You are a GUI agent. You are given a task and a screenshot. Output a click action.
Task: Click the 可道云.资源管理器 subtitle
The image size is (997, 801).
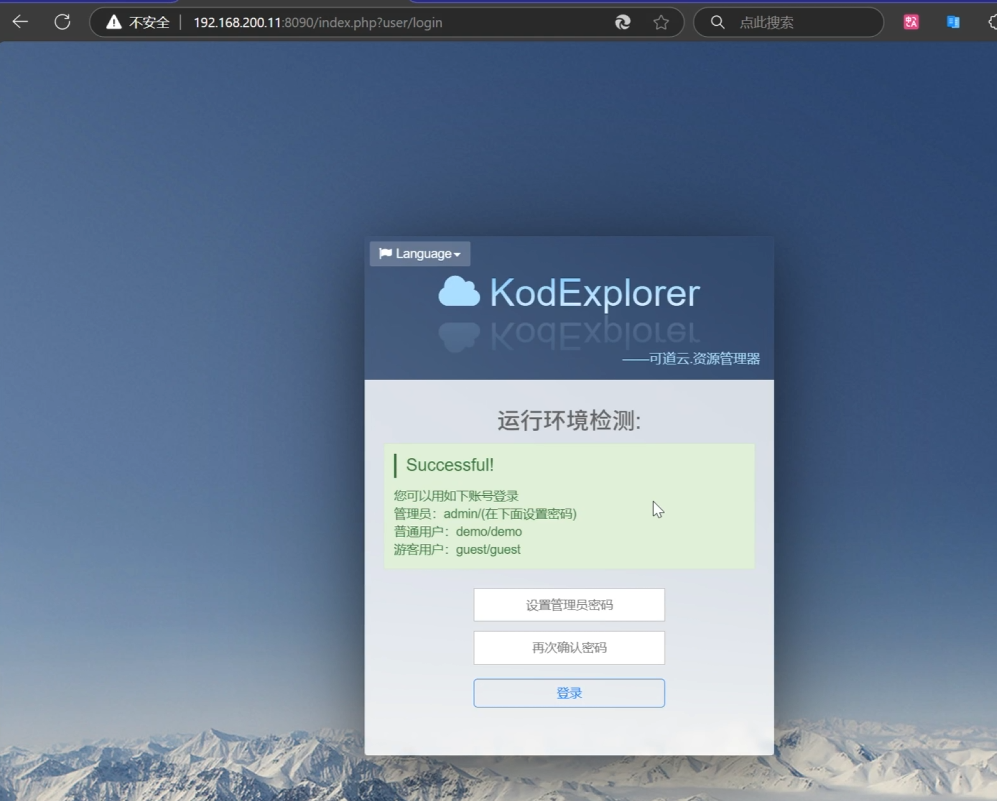click(x=691, y=359)
